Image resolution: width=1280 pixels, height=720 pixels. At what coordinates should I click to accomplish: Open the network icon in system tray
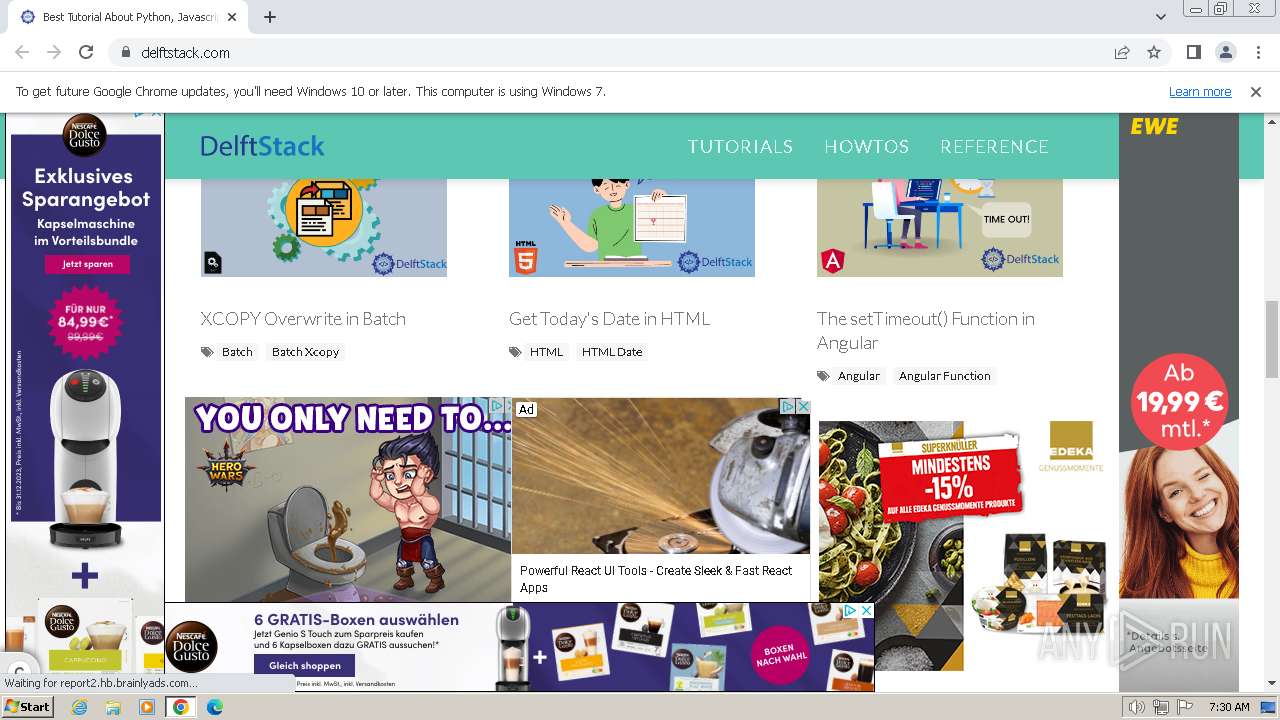click(x=1161, y=707)
